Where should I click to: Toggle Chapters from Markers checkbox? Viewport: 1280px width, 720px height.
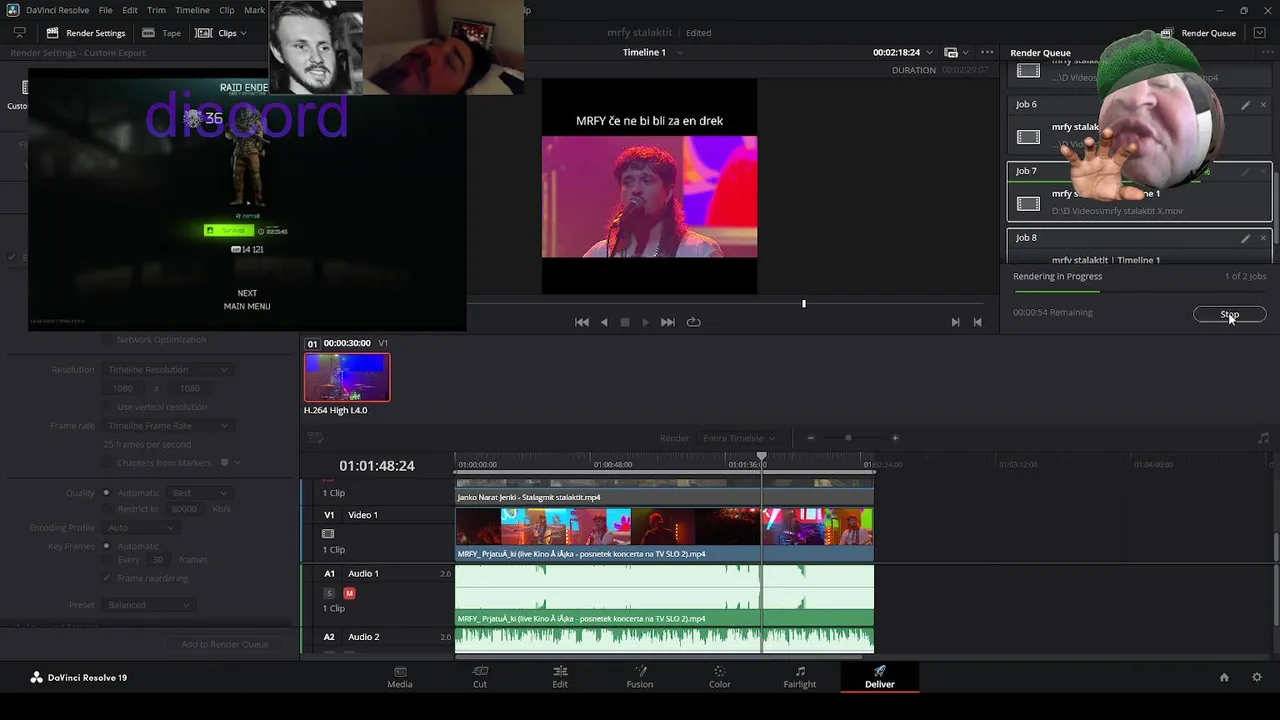[x=107, y=463]
